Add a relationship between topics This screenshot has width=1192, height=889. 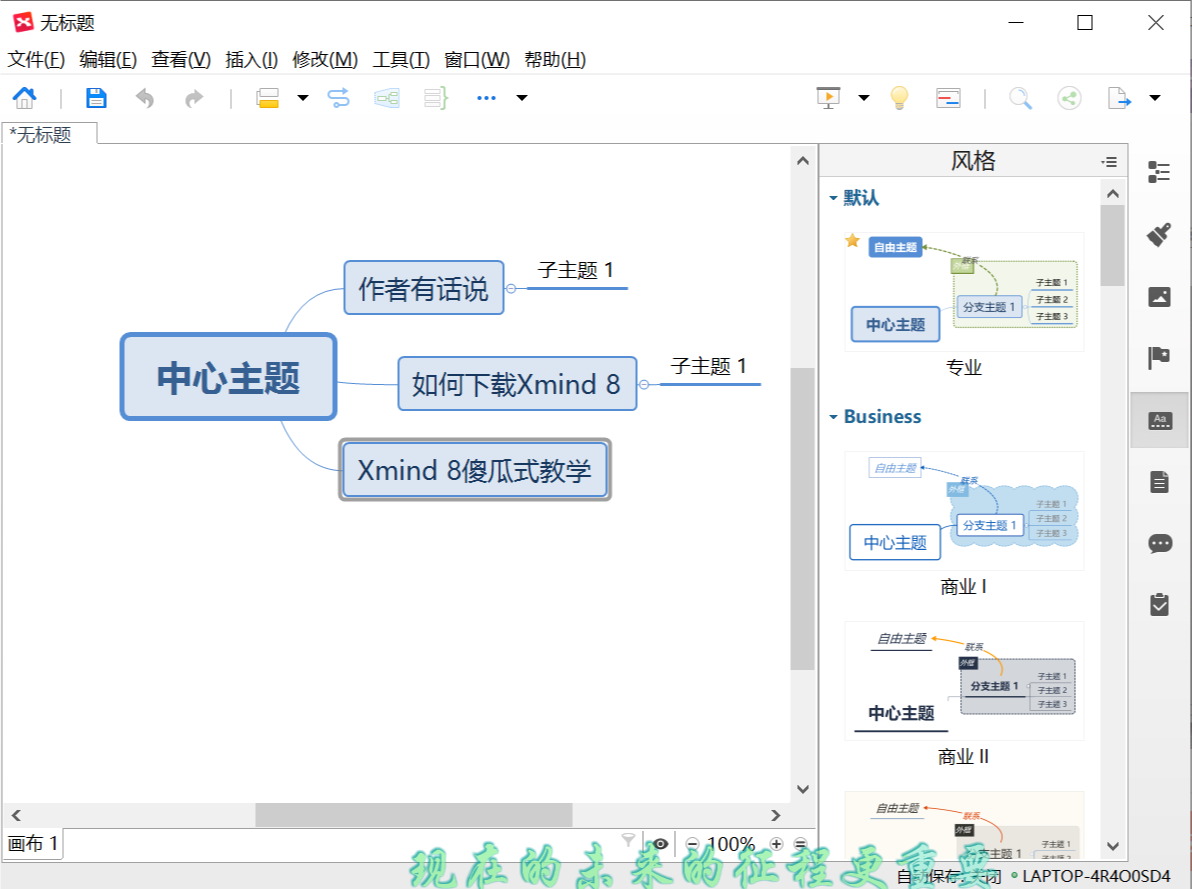pyautogui.click(x=338, y=97)
